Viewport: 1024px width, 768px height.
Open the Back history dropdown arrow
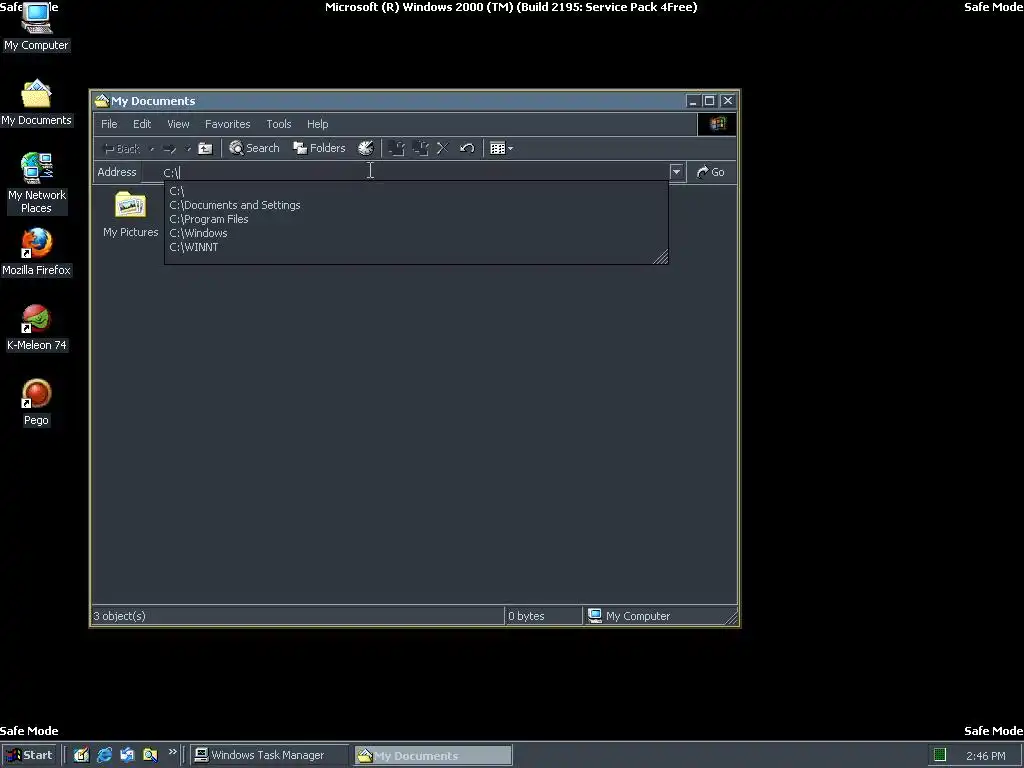click(152, 149)
